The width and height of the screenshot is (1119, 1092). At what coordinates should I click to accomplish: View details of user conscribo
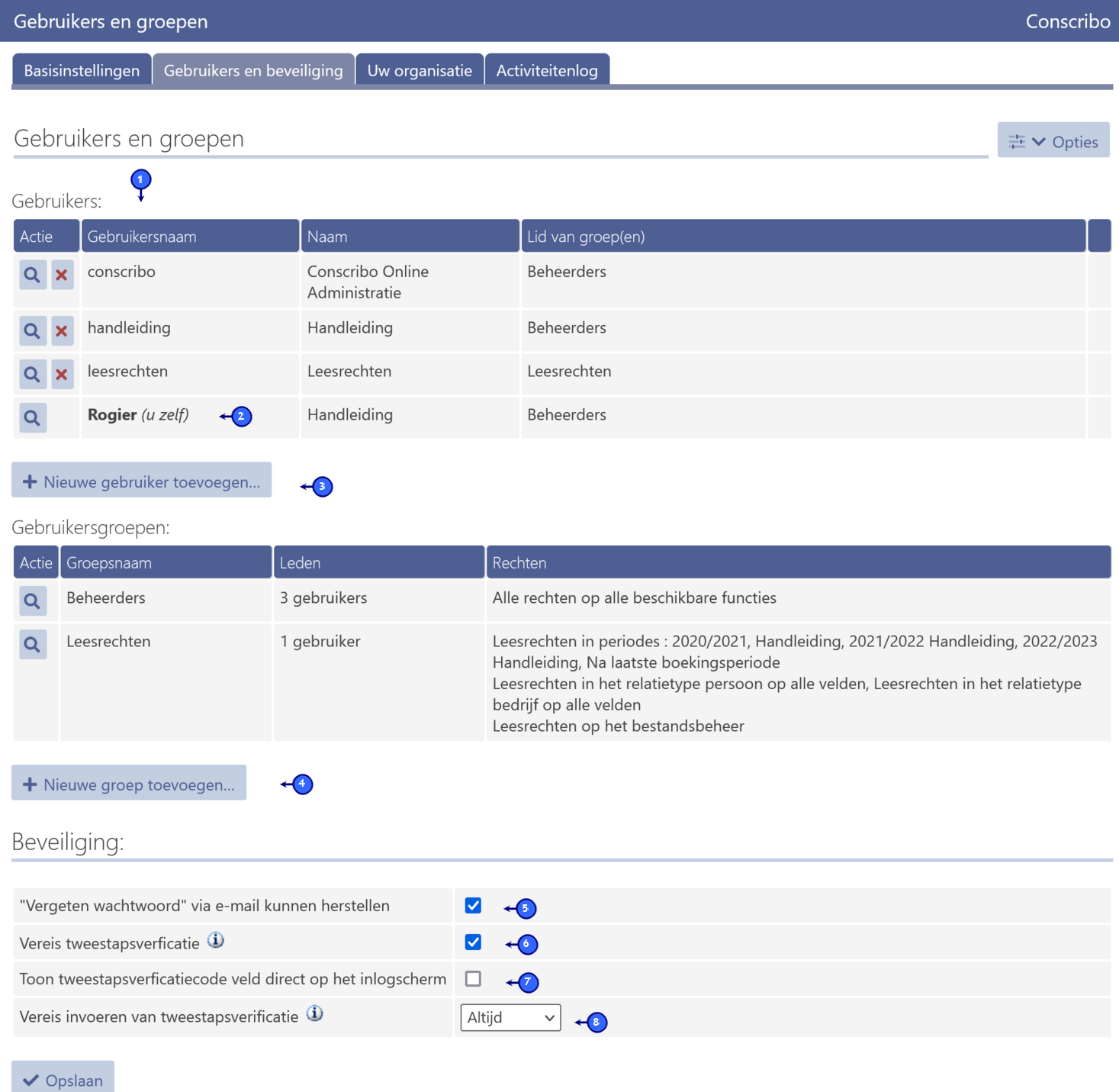pos(33,275)
